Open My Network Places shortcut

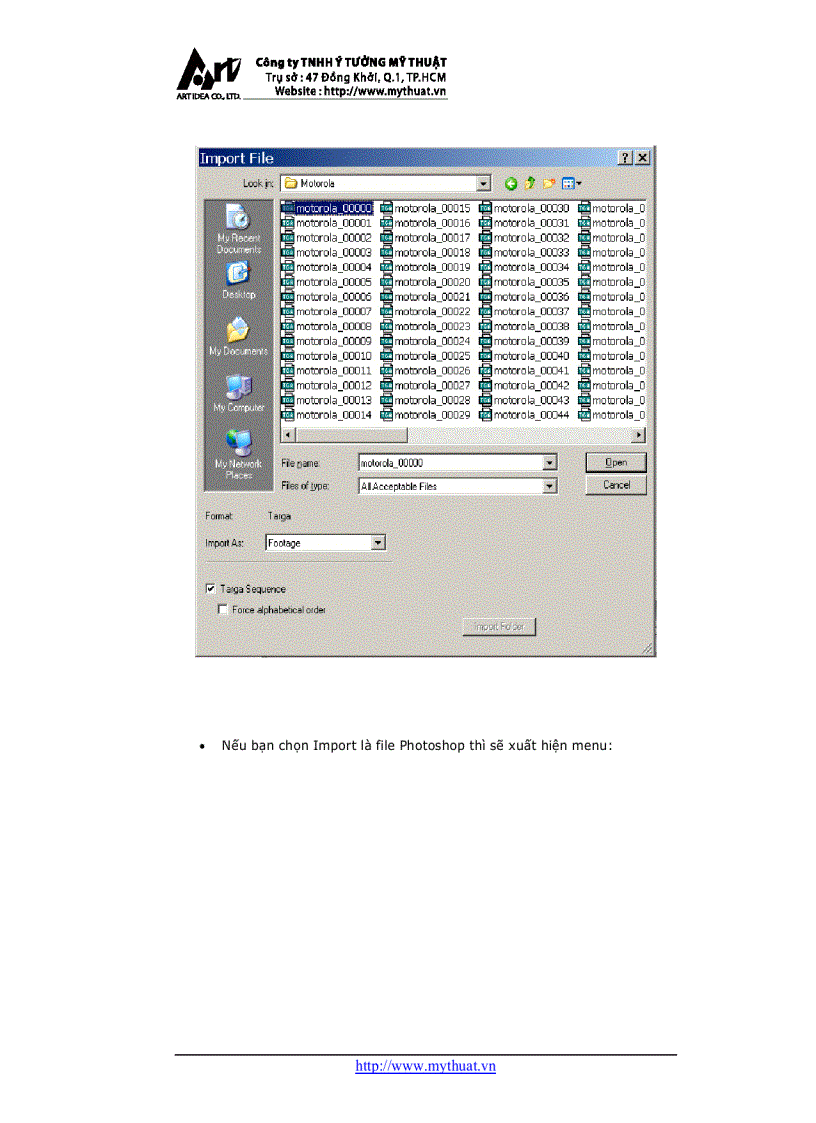click(x=238, y=453)
